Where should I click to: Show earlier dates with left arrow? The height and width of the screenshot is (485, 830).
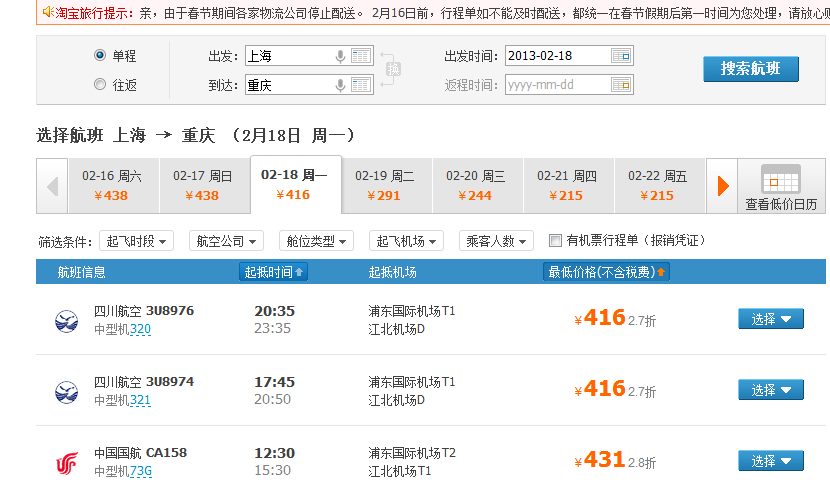click(52, 186)
